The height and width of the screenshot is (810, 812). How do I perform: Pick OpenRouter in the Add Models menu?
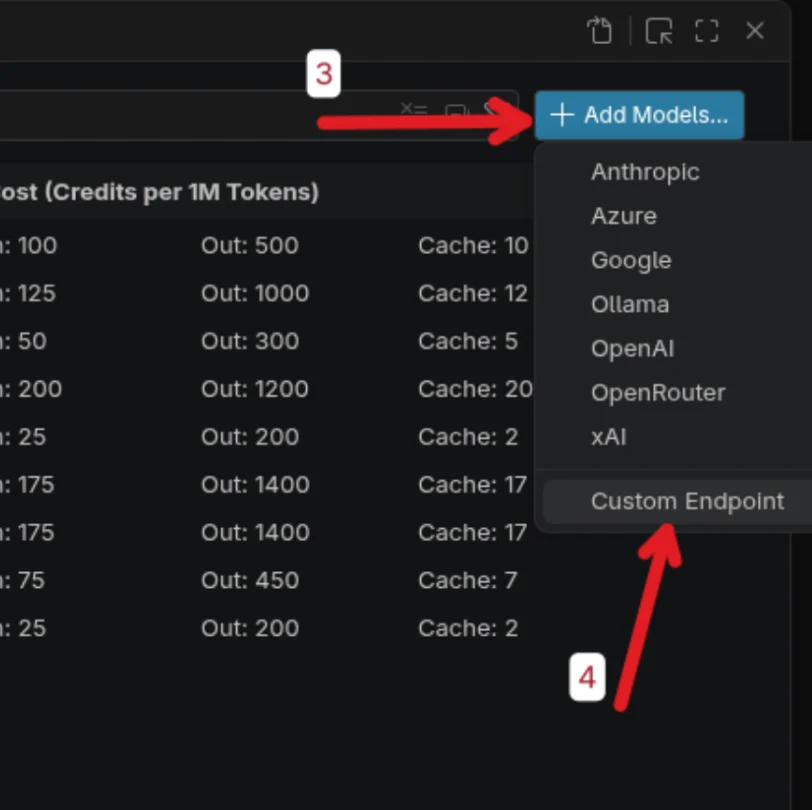pyautogui.click(x=658, y=393)
